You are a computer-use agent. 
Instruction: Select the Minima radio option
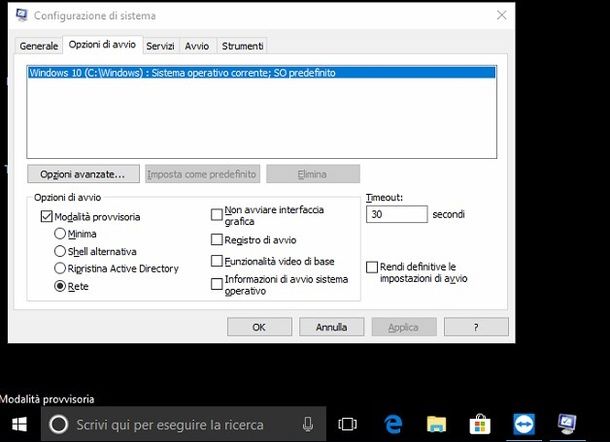pyautogui.click(x=60, y=233)
